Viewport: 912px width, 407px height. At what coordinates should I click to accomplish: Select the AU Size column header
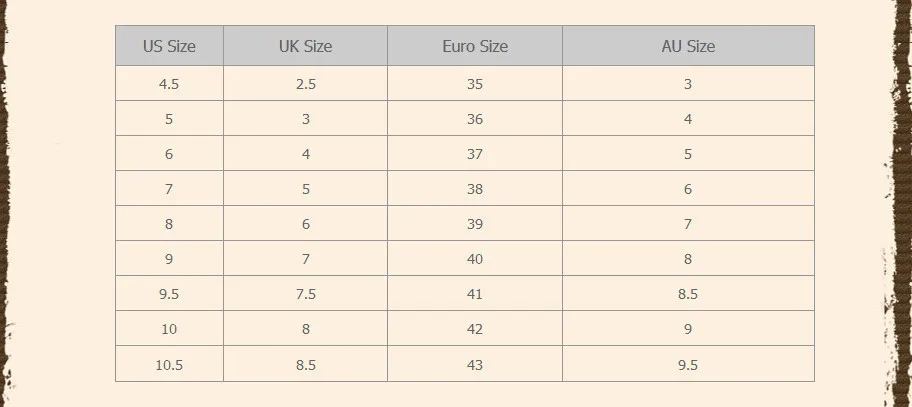point(688,46)
